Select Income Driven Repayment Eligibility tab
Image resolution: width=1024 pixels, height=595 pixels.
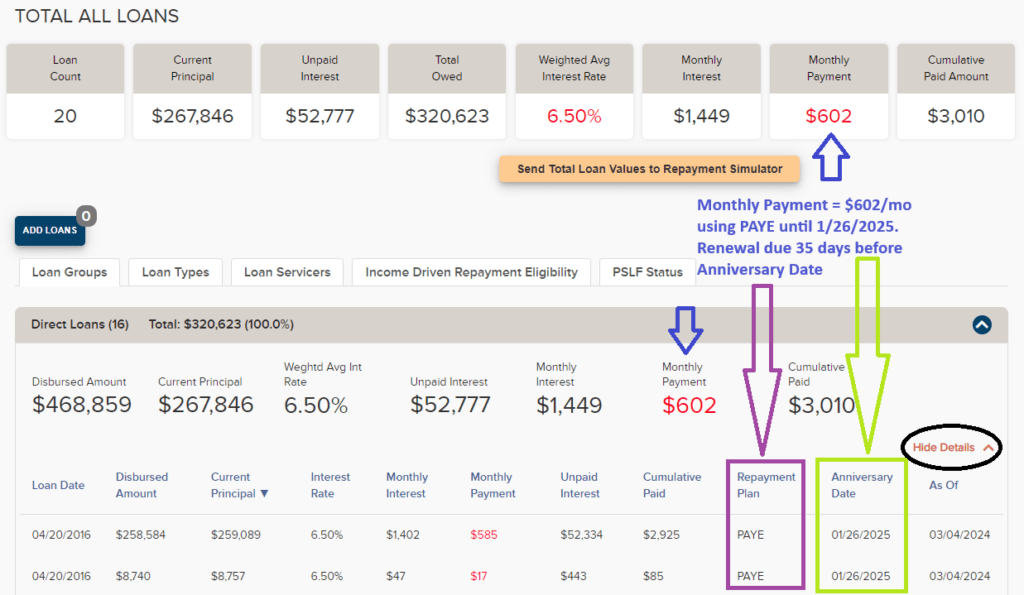471,272
